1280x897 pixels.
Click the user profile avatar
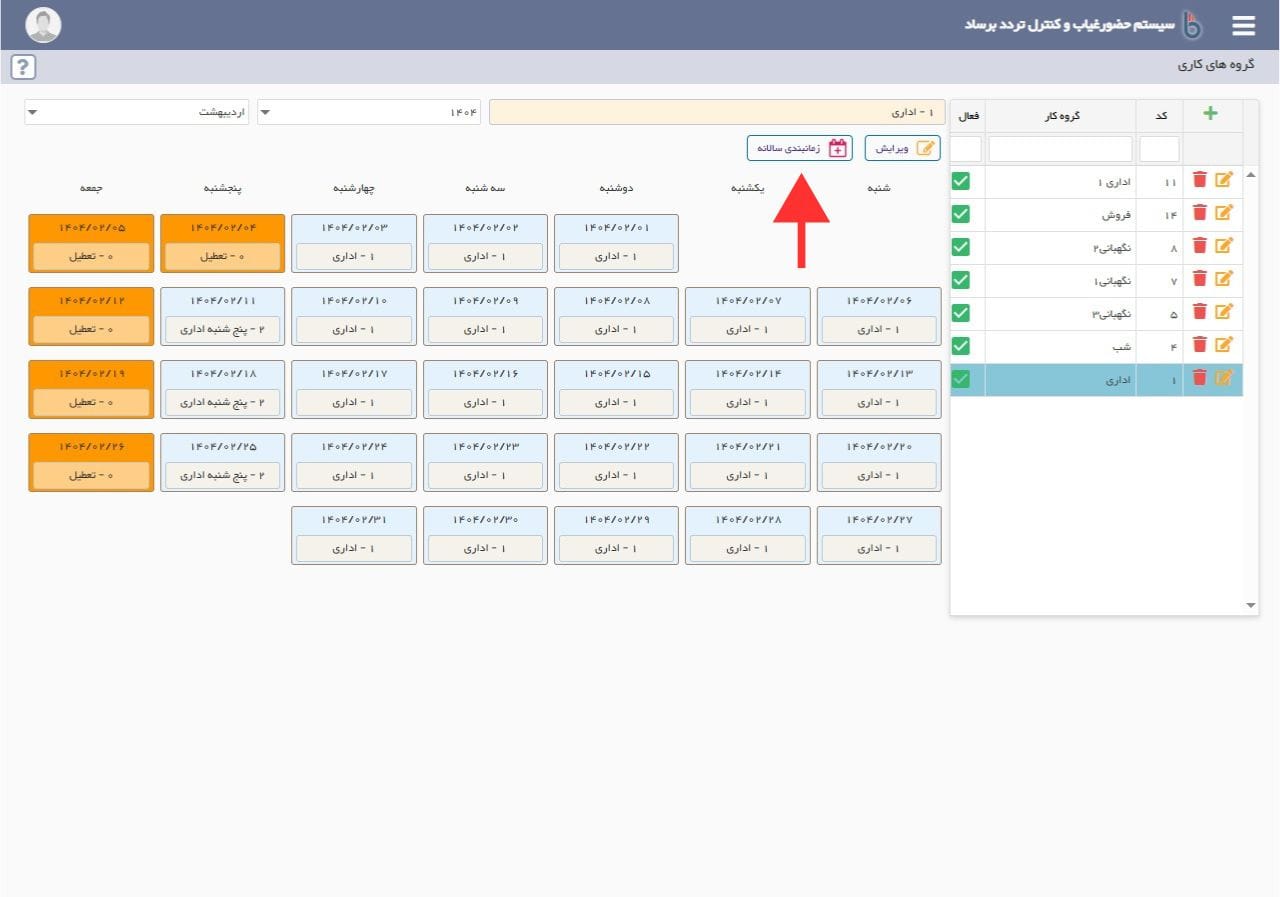coord(43,25)
